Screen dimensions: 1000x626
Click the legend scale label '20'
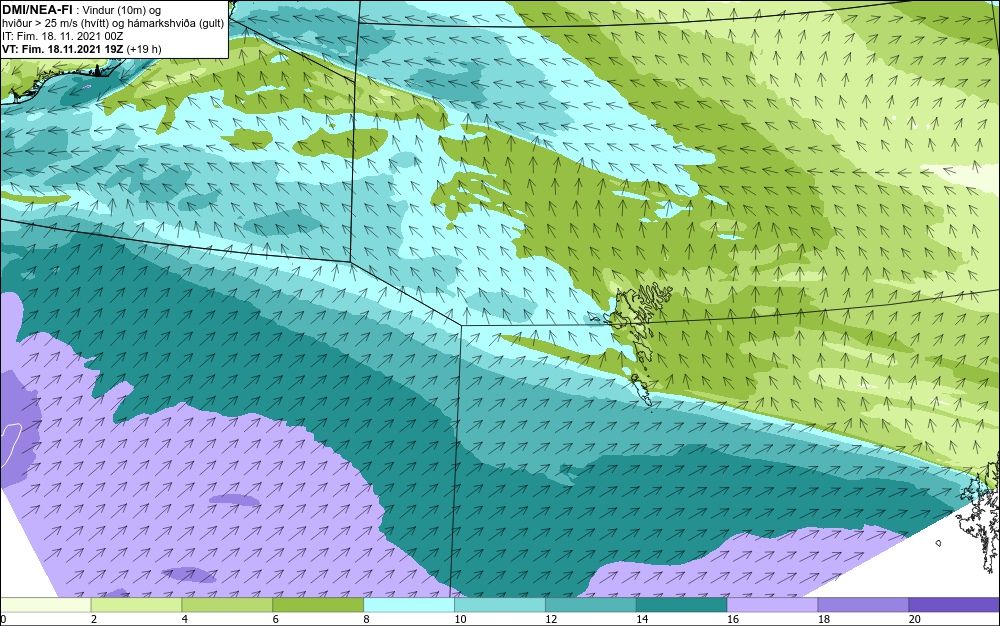[915, 619]
